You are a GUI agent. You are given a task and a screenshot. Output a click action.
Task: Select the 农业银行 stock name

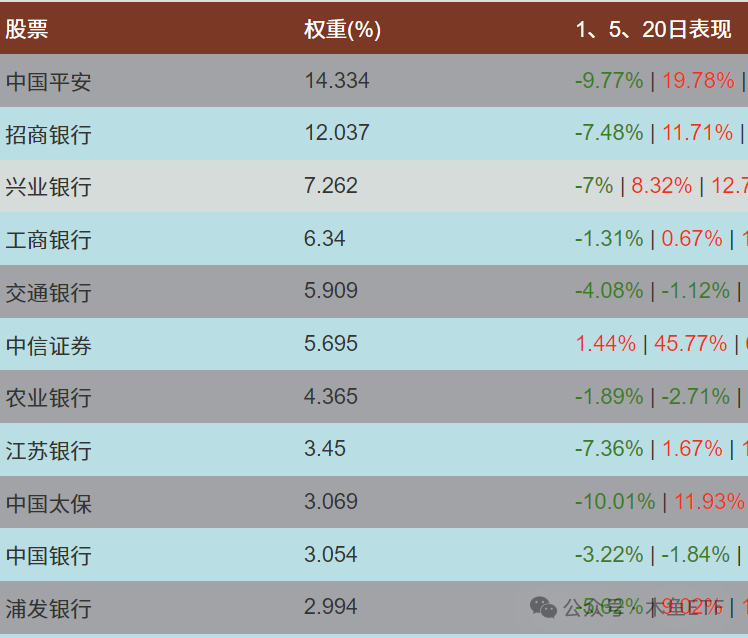(x=48, y=397)
